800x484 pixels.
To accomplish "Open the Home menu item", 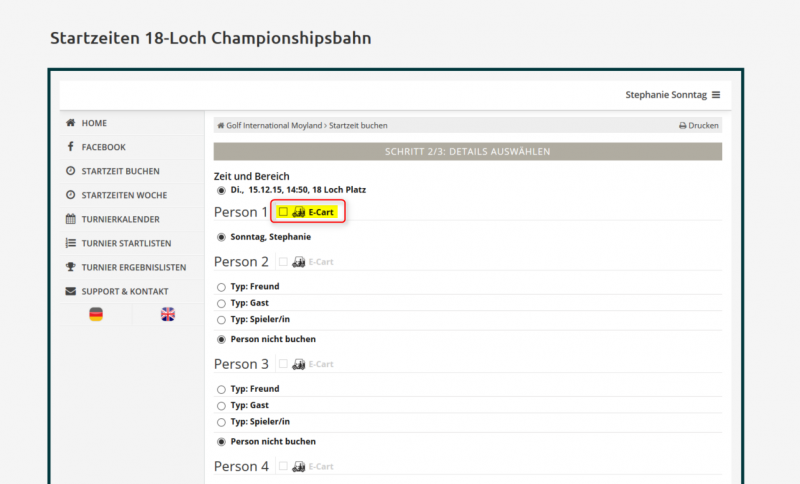I will (x=132, y=123).
